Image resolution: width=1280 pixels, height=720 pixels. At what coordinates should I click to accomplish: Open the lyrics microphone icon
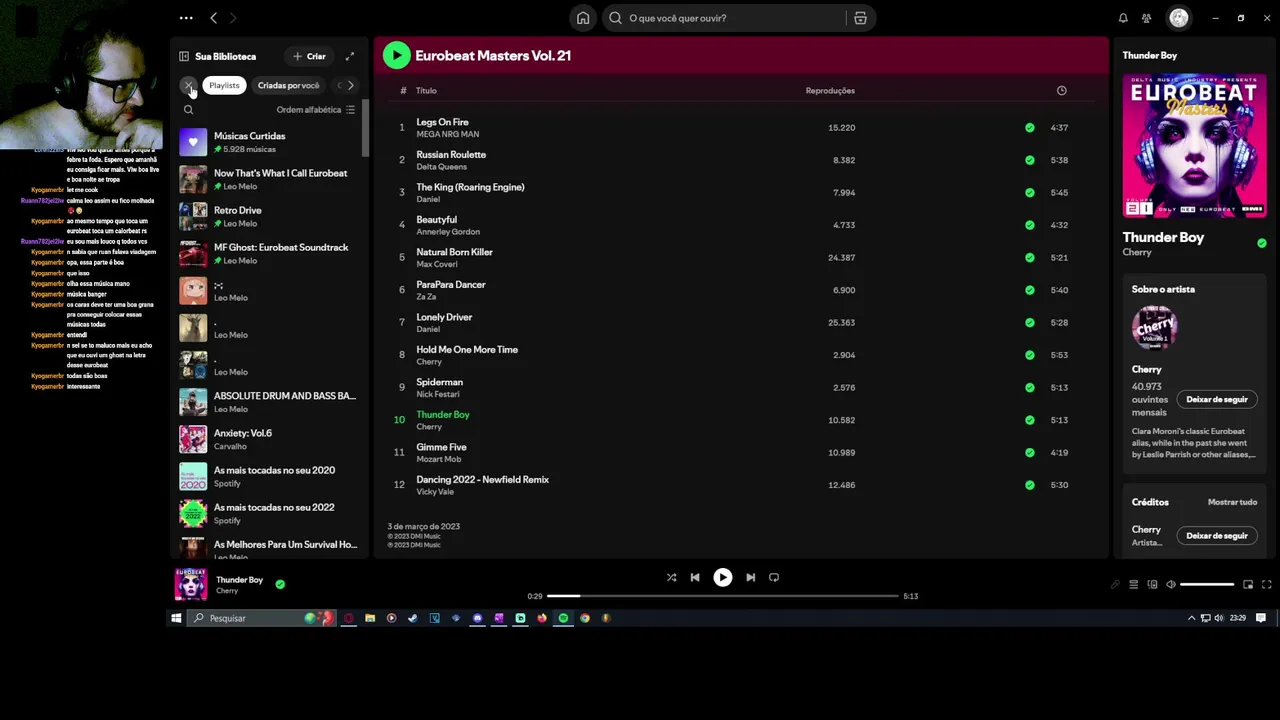tap(1115, 585)
